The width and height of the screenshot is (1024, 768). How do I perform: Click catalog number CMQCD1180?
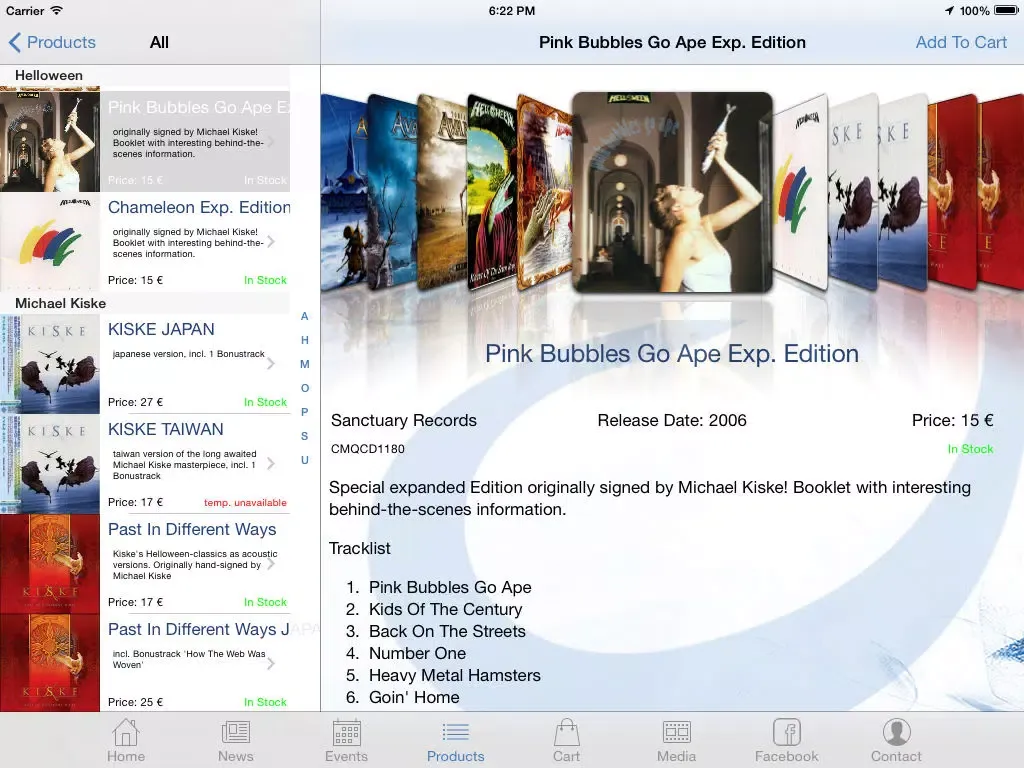368,449
